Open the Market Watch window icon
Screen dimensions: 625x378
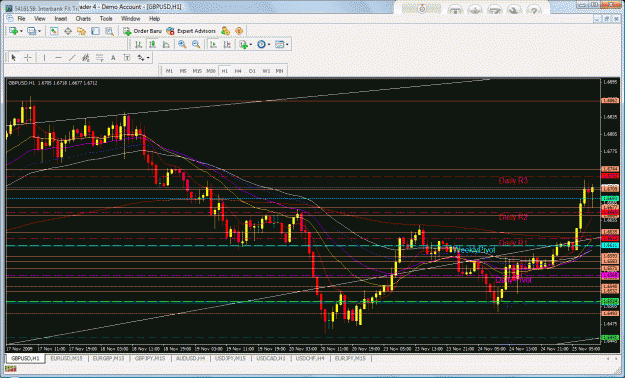point(54,31)
